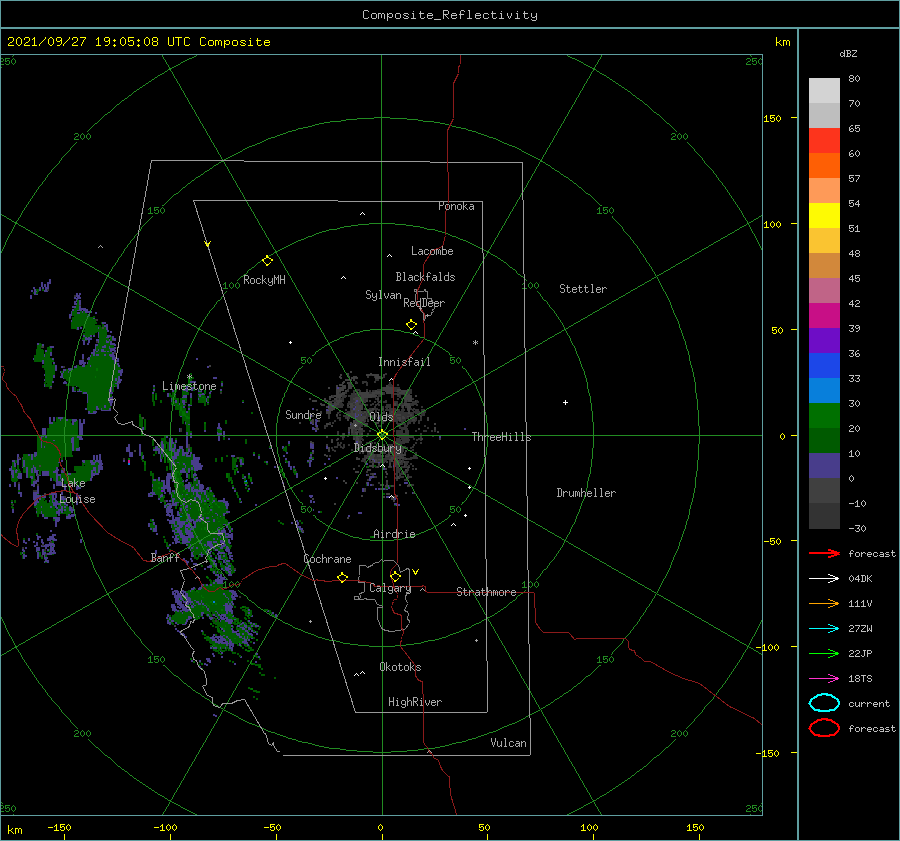
Task: Click the Innisfail town label
Action: pyautogui.click(x=404, y=362)
